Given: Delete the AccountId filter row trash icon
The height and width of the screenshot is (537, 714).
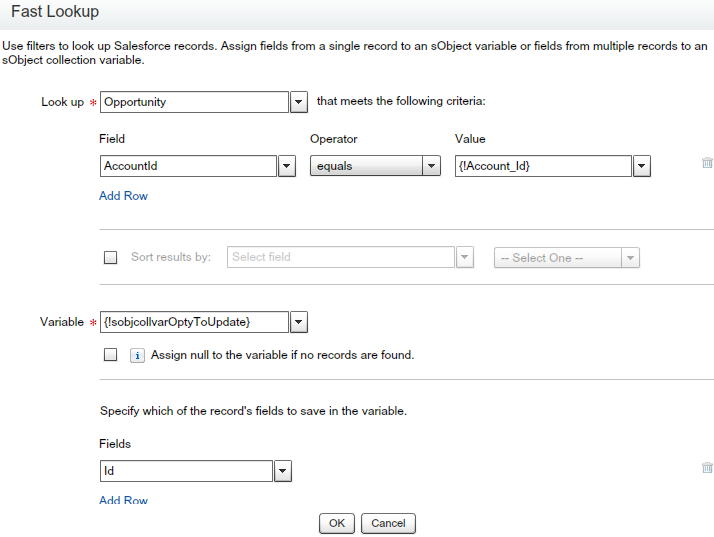Looking at the screenshot, I should pyautogui.click(x=707, y=162).
